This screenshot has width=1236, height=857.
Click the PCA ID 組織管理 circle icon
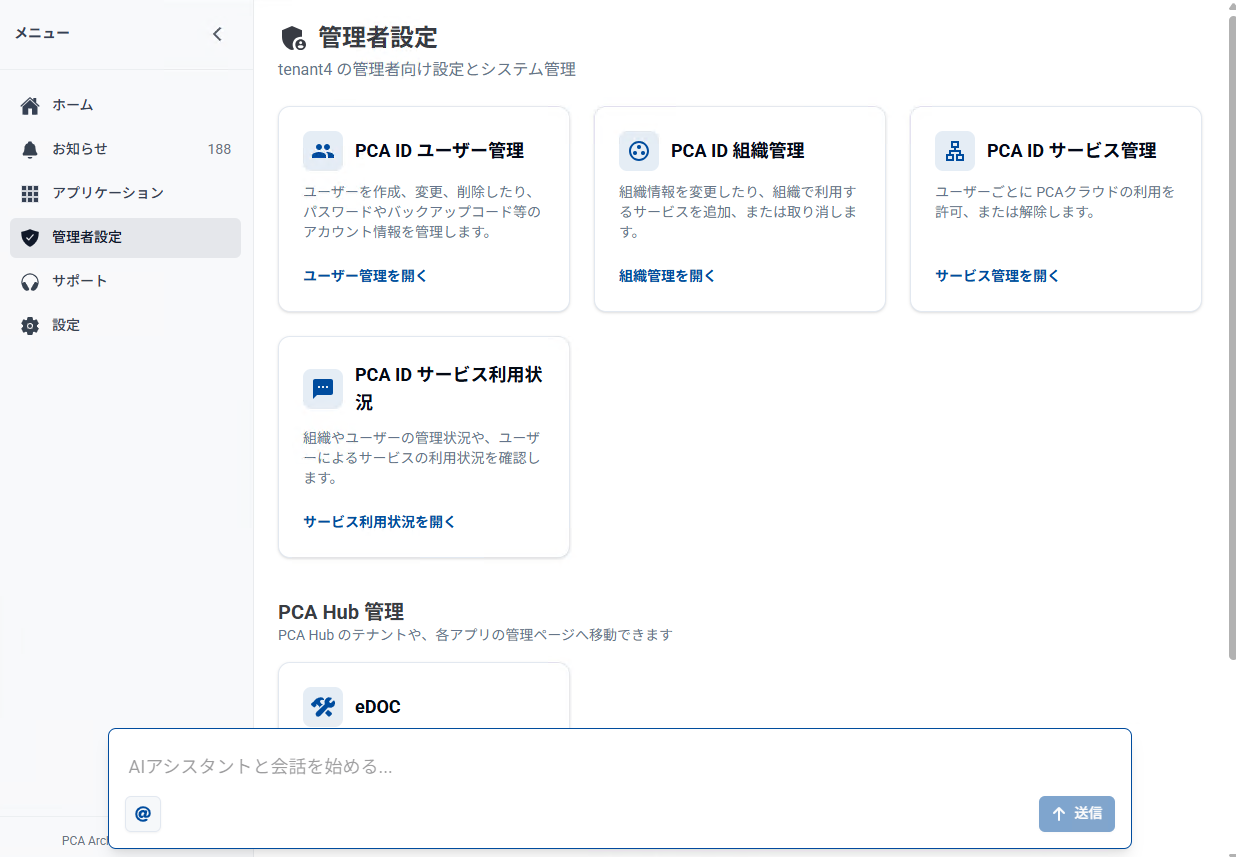click(x=638, y=151)
